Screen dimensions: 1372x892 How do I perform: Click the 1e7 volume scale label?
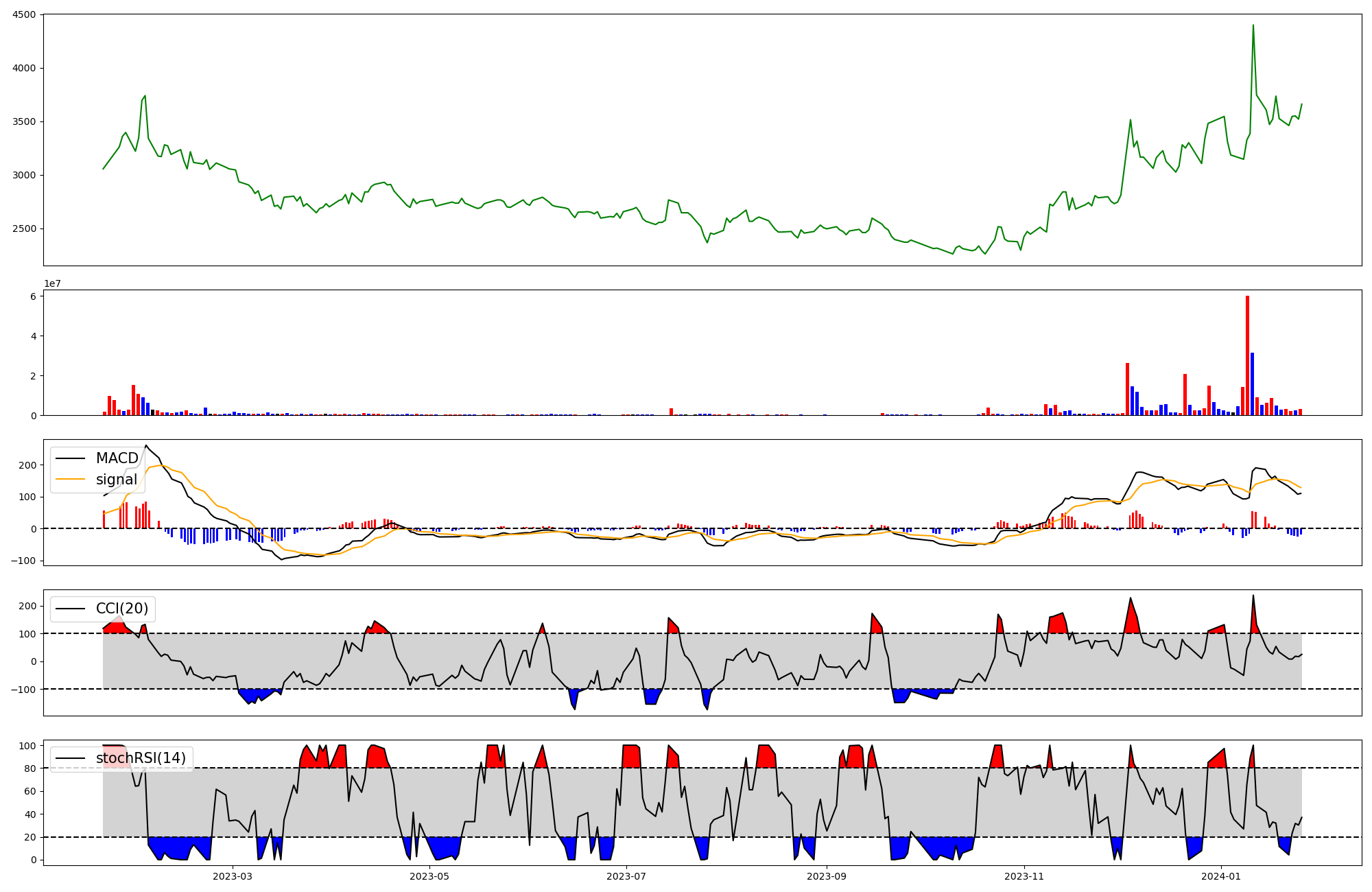(52, 283)
